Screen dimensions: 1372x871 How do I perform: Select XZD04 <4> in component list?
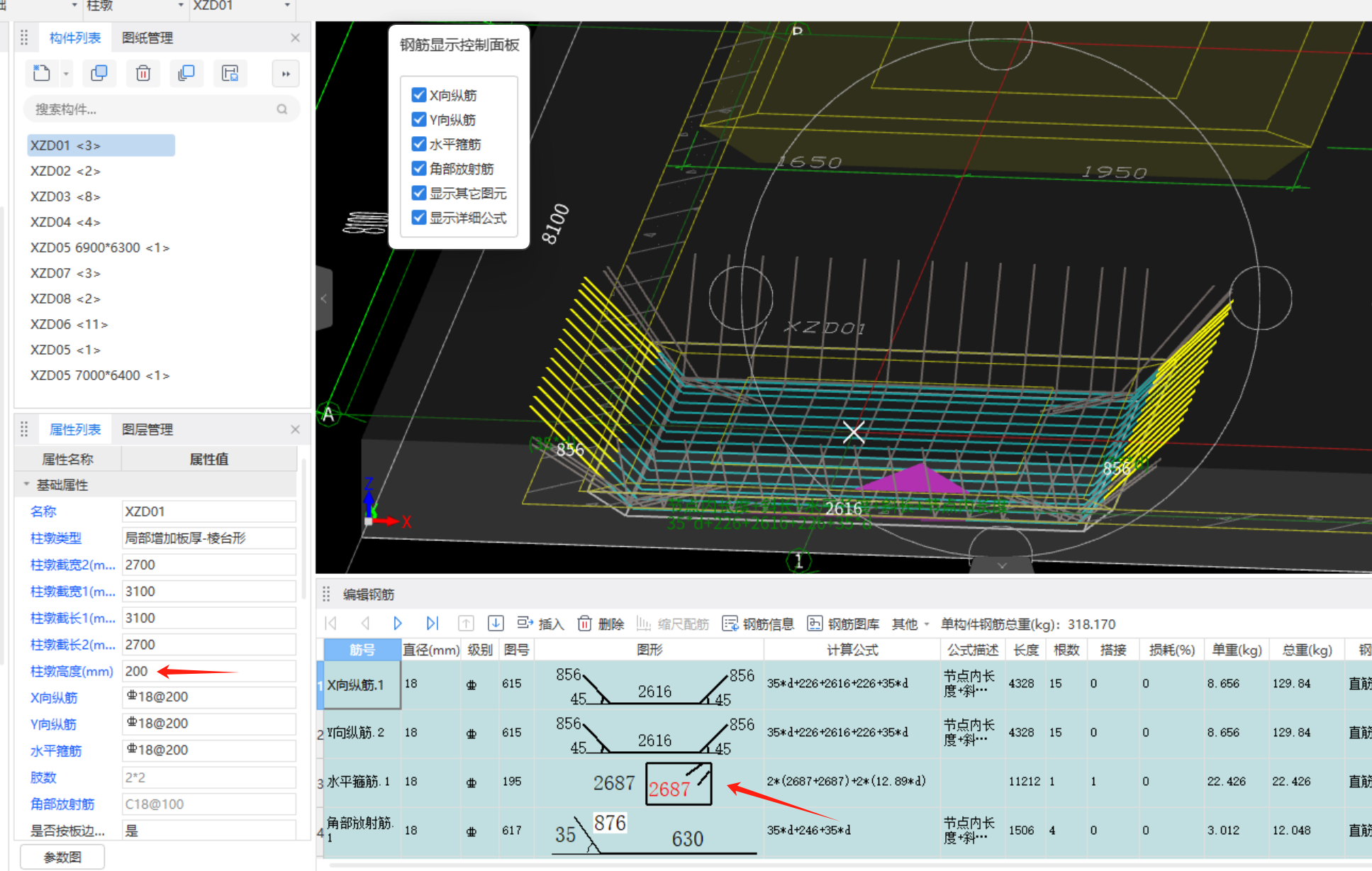click(65, 222)
